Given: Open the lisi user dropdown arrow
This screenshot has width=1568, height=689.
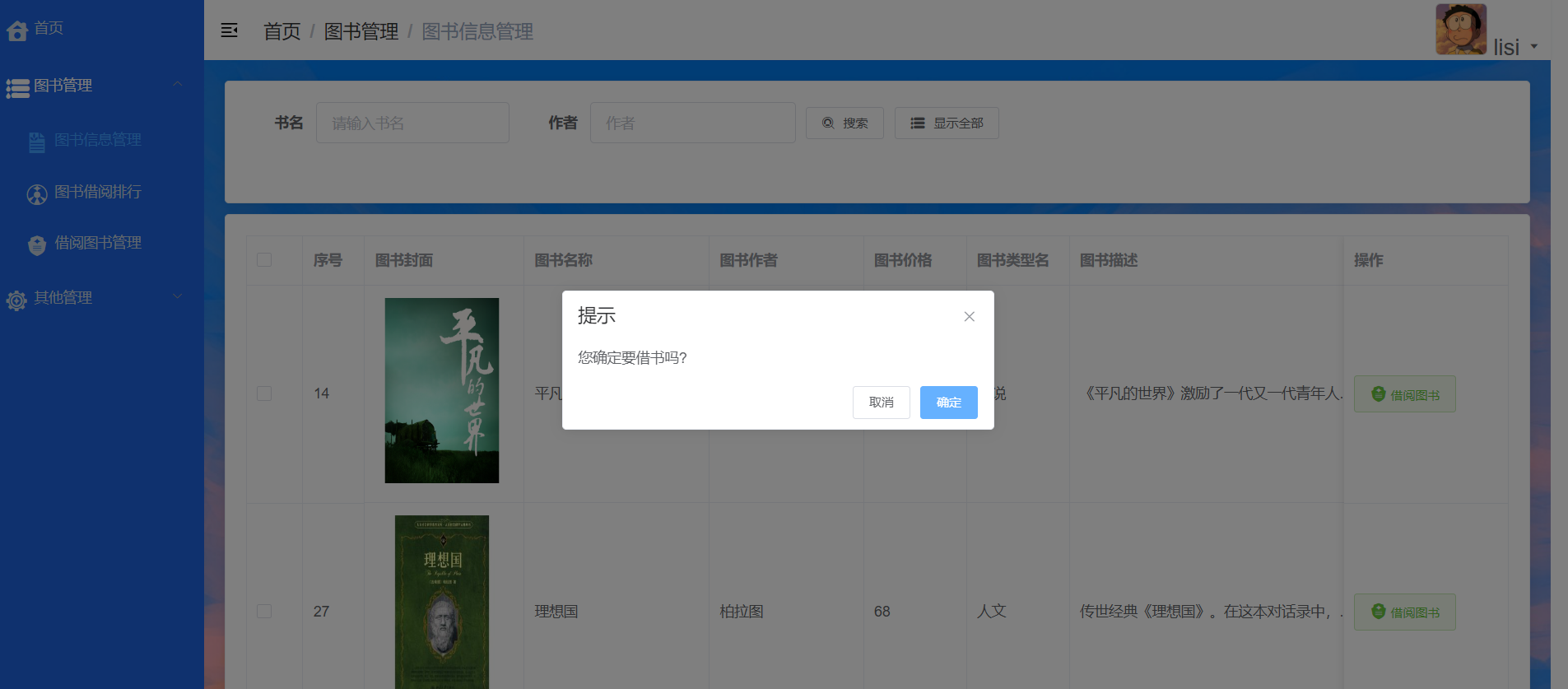Looking at the screenshot, I should 1534,46.
